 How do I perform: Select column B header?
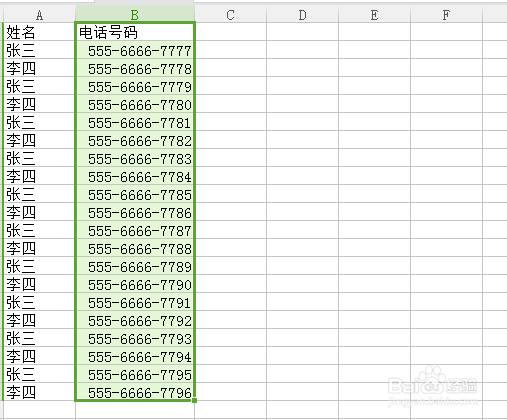(135, 15)
